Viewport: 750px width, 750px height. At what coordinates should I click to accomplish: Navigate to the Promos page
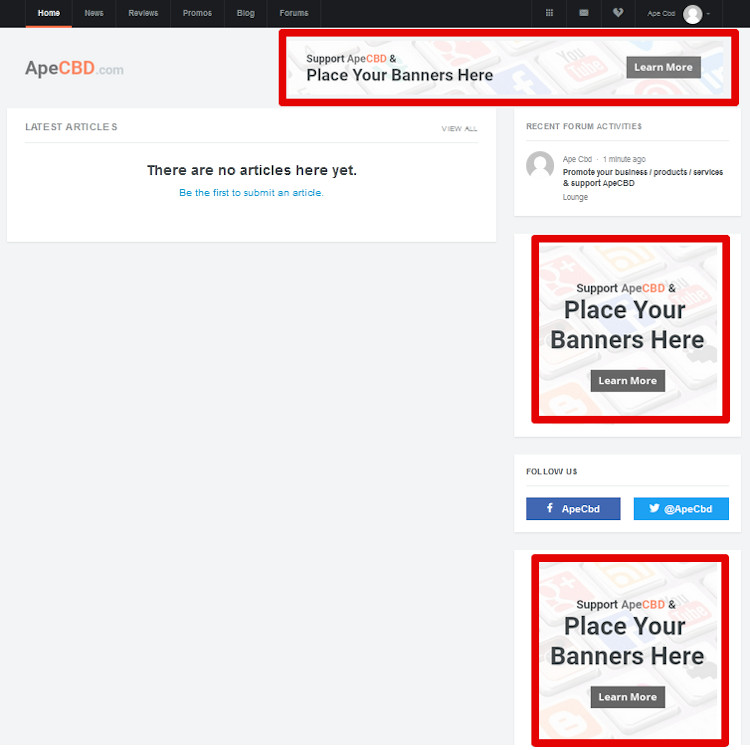pyautogui.click(x=197, y=13)
